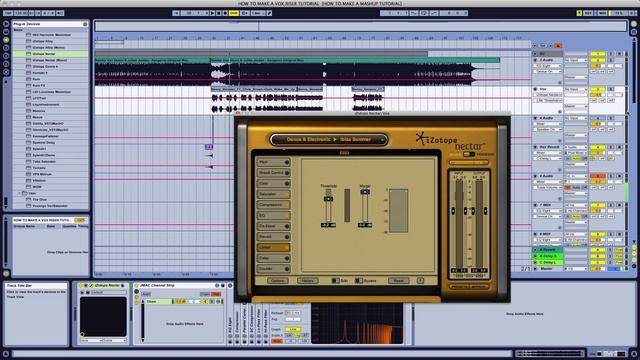This screenshot has height=360, width=640.
Task: Activate the orange 5 Audio track activator
Action: point(597,176)
